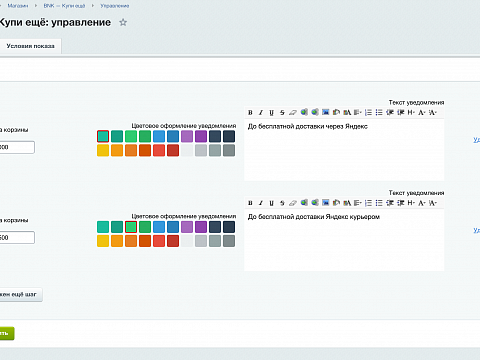
Task: Toggle Bold in the 'Яндекс курьером' editor toolbar
Action: [250, 203]
